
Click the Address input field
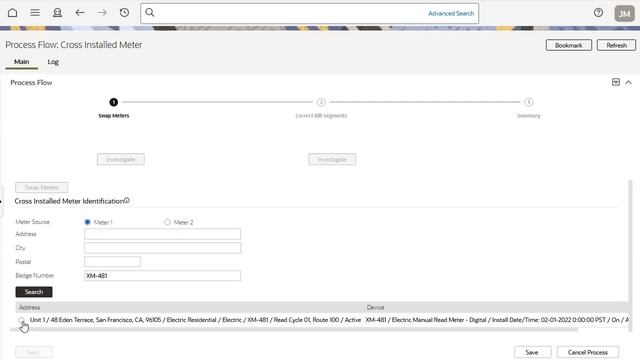coord(162,234)
